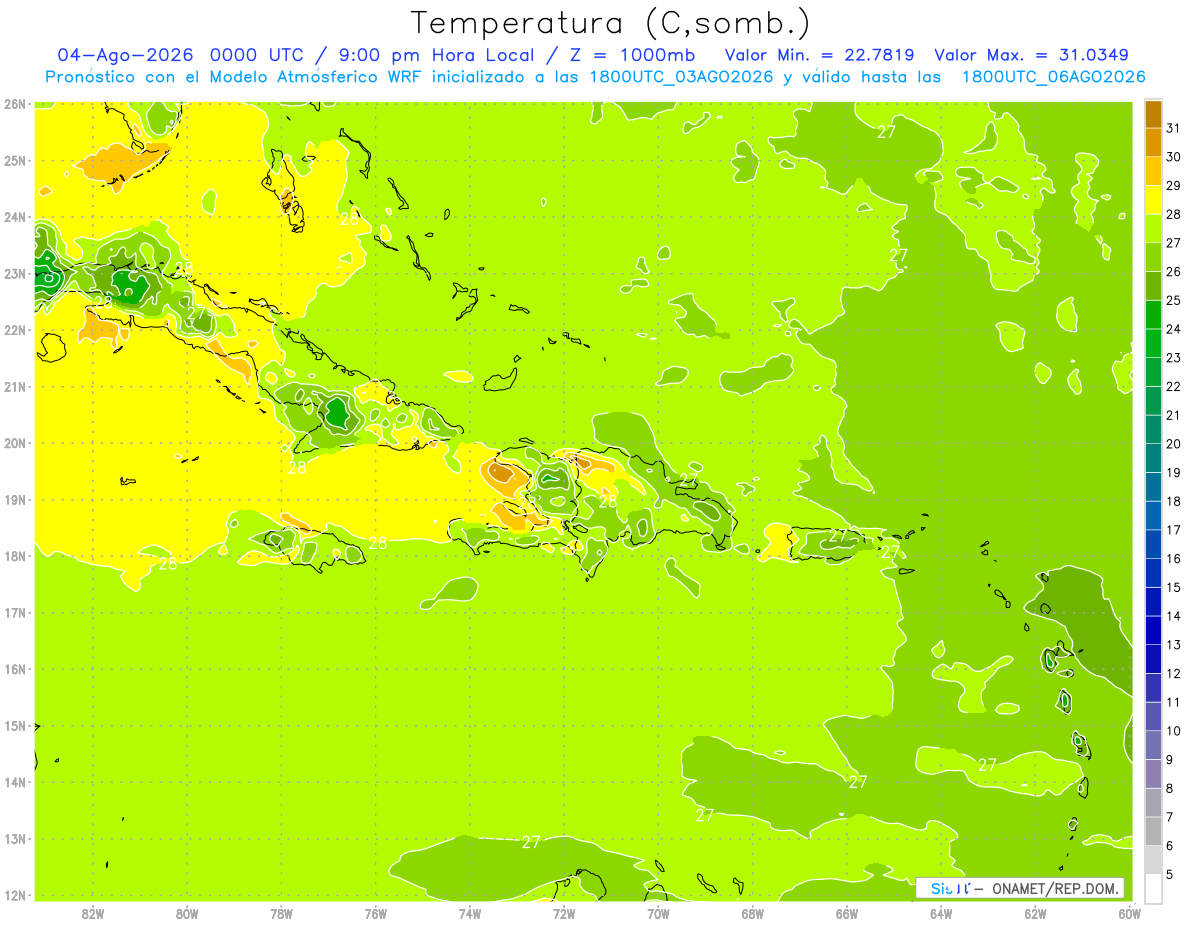Click longitude axis label "80W"
Image resolution: width=1200 pixels, height=927 pixels.
(187, 913)
